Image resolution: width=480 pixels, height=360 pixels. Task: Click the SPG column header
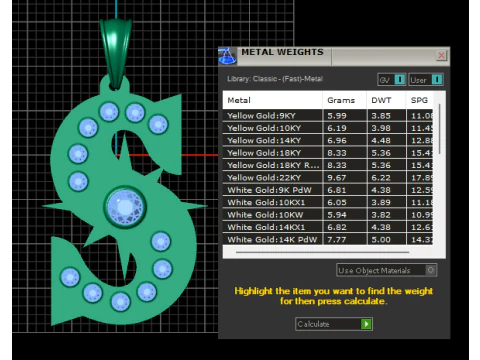(419, 100)
